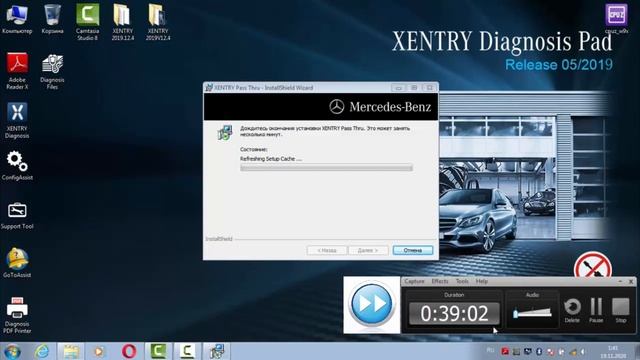The image size is (640, 360).
Task: Open the ConfigAssist desktop icon
Action: click(x=17, y=165)
